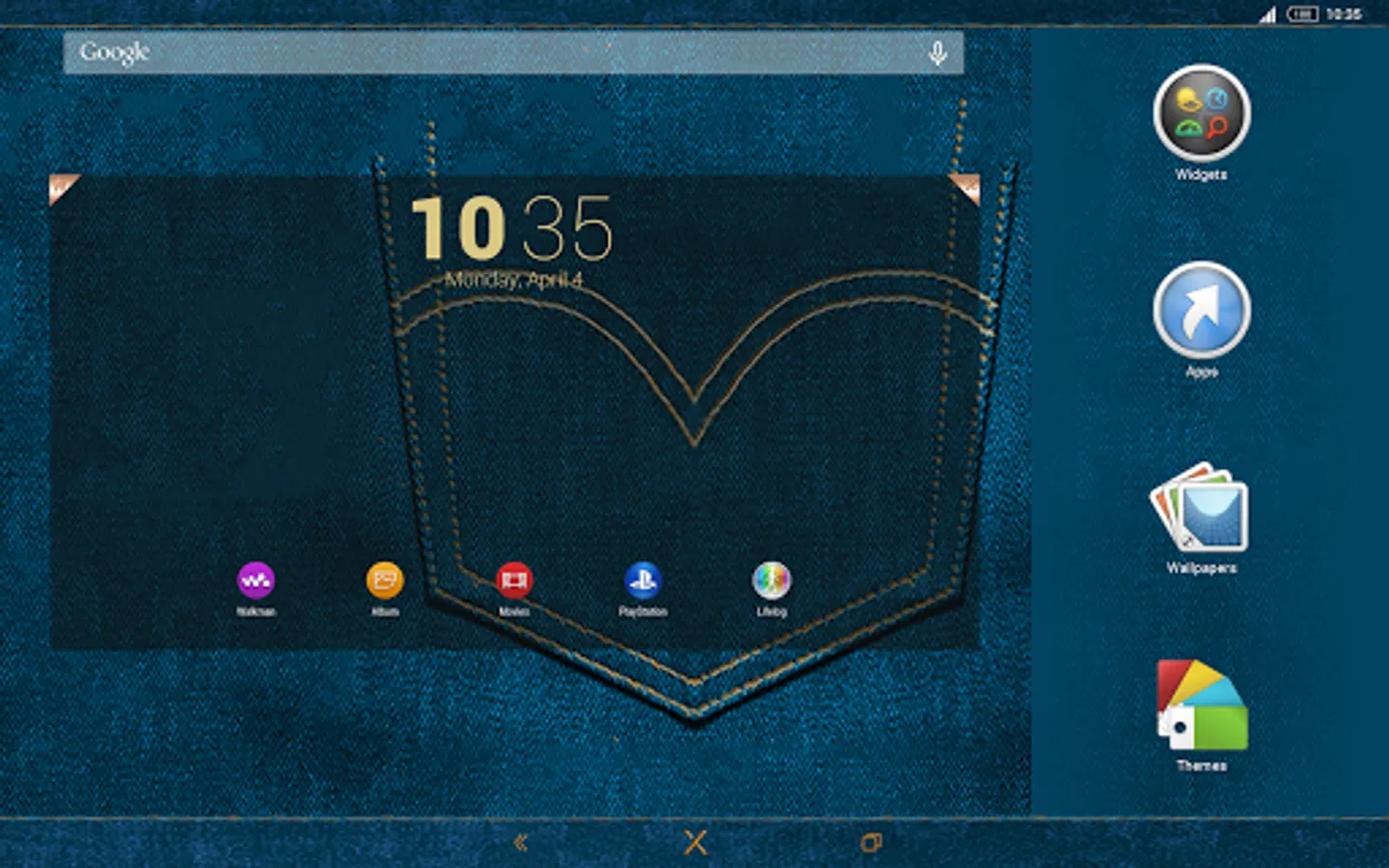Tap the status bar clock 10:35

click(1344, 14)
